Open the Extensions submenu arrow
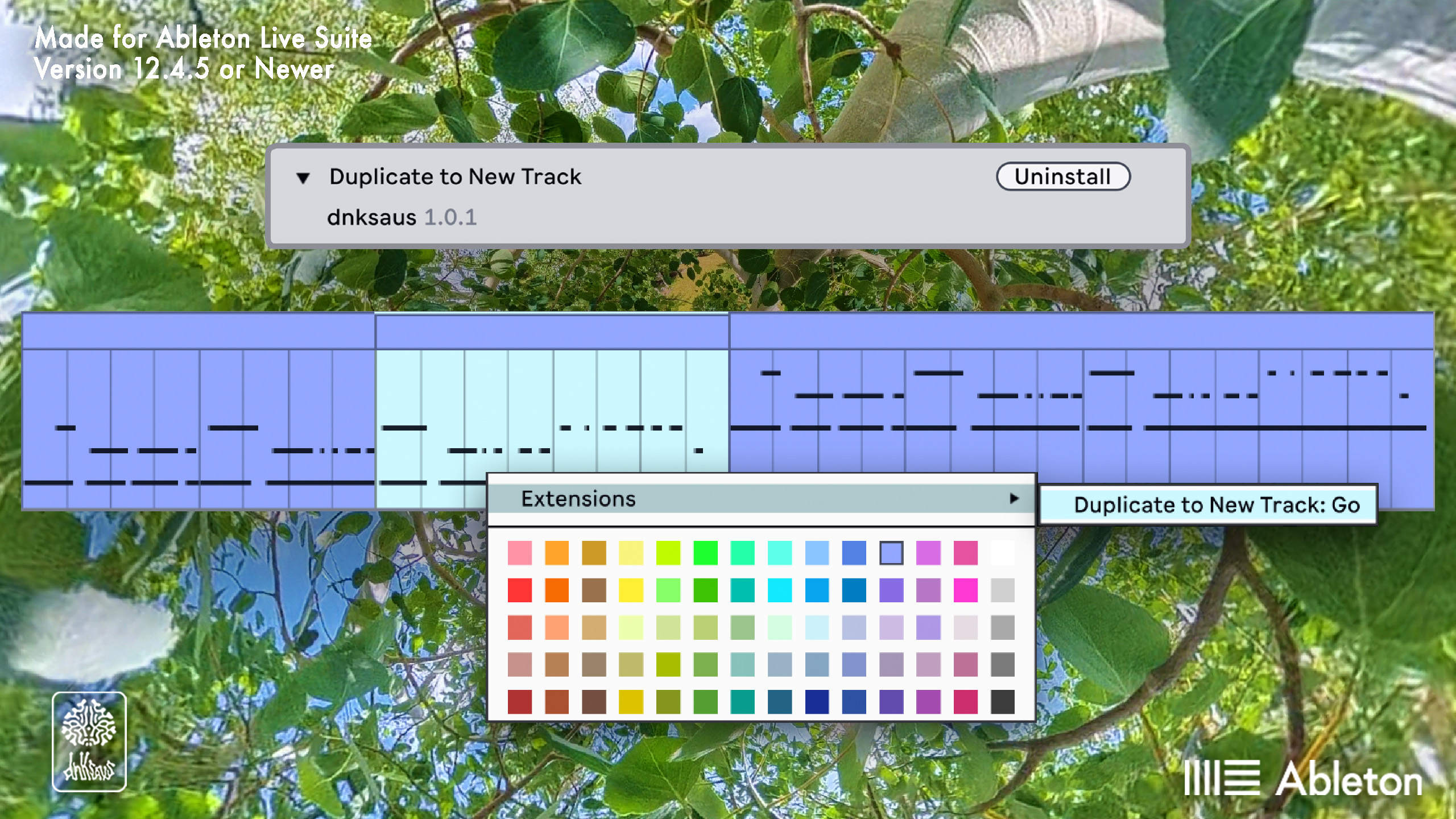The height and width of the screenshot is (819, 1456). (x=1014, y=498)
